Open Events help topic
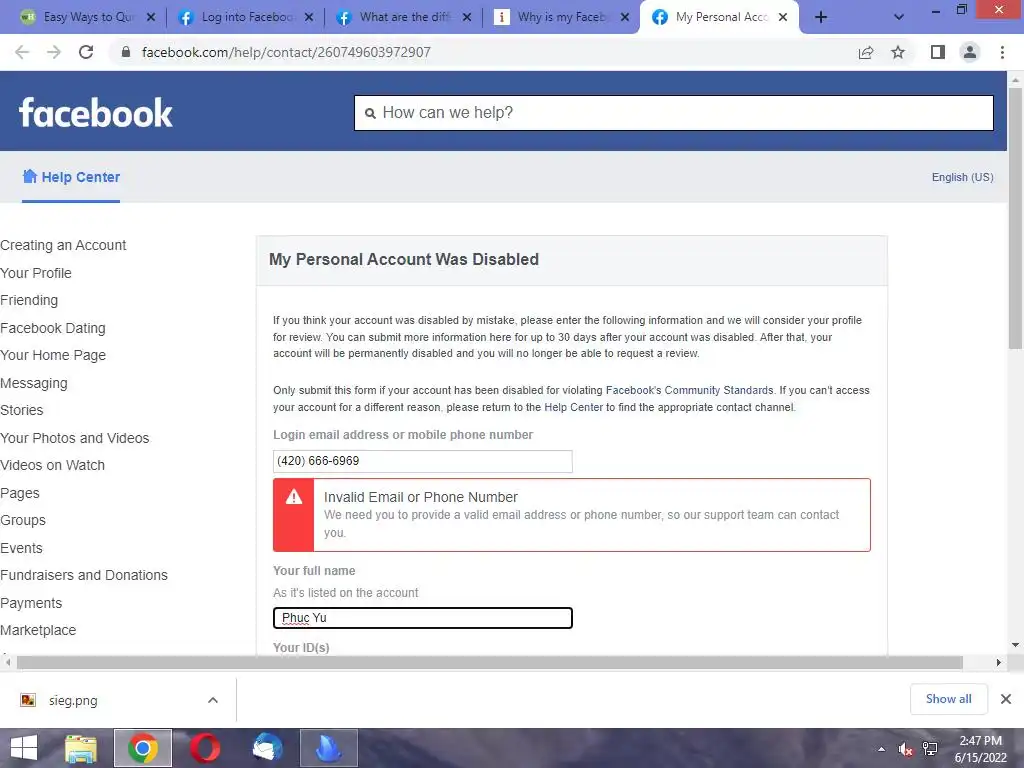1024x768 pixels. pos(22,548)
